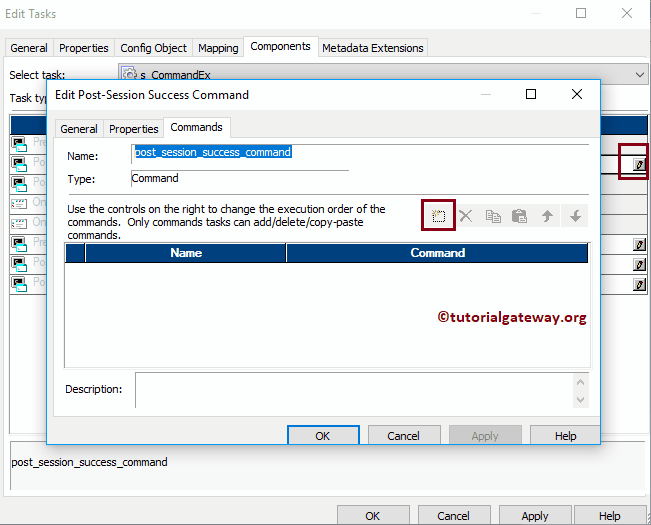The width and height of the screenshot is (651, 525).
Task: Open Help from the Post-Session Command dialog
Action: click(x=565, y=435)
